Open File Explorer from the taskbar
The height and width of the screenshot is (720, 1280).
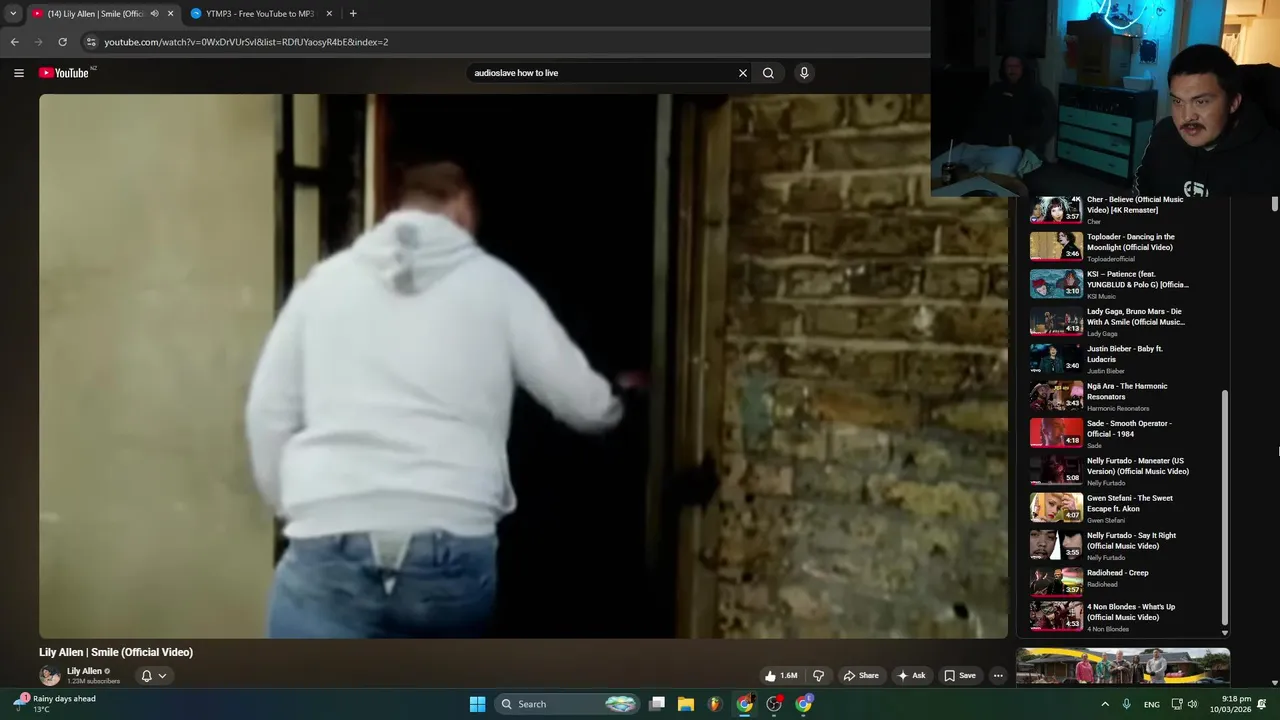(x=686, y=704)
